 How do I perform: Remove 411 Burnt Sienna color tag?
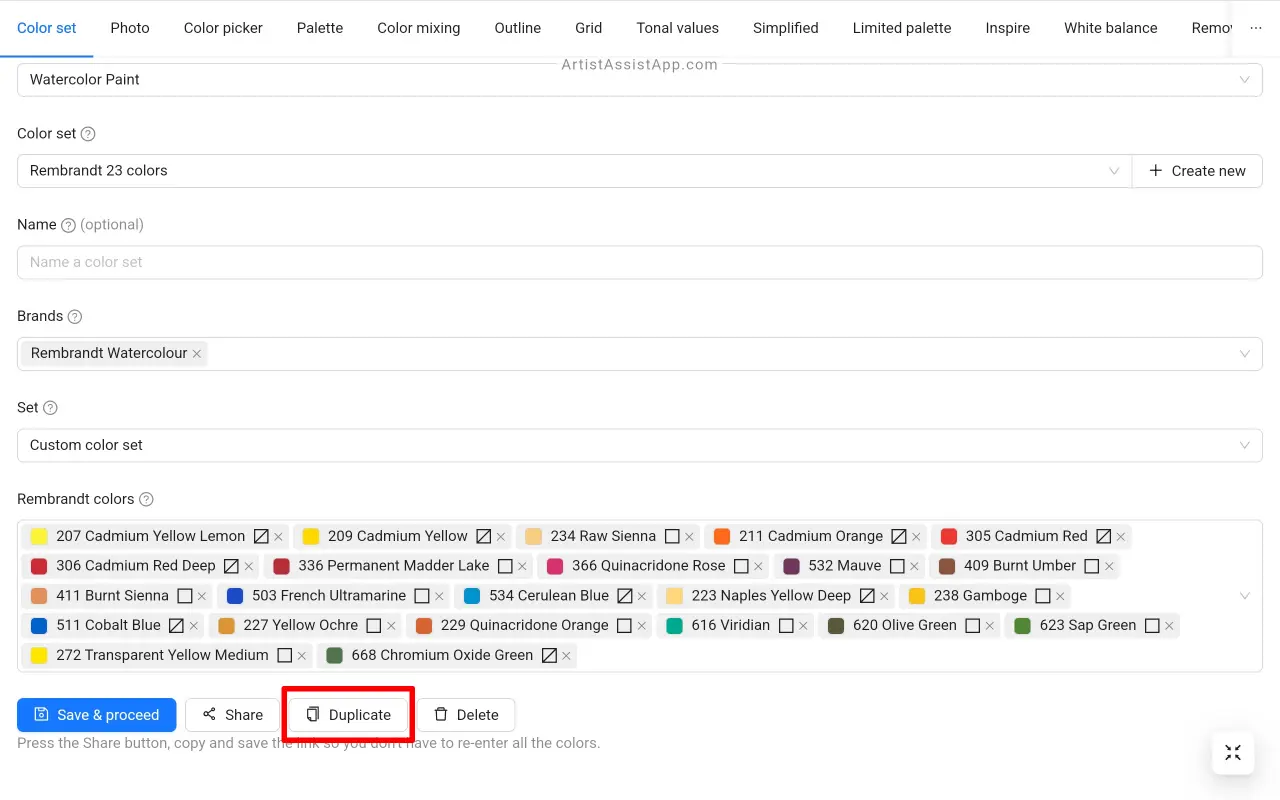tap(202, 597)
